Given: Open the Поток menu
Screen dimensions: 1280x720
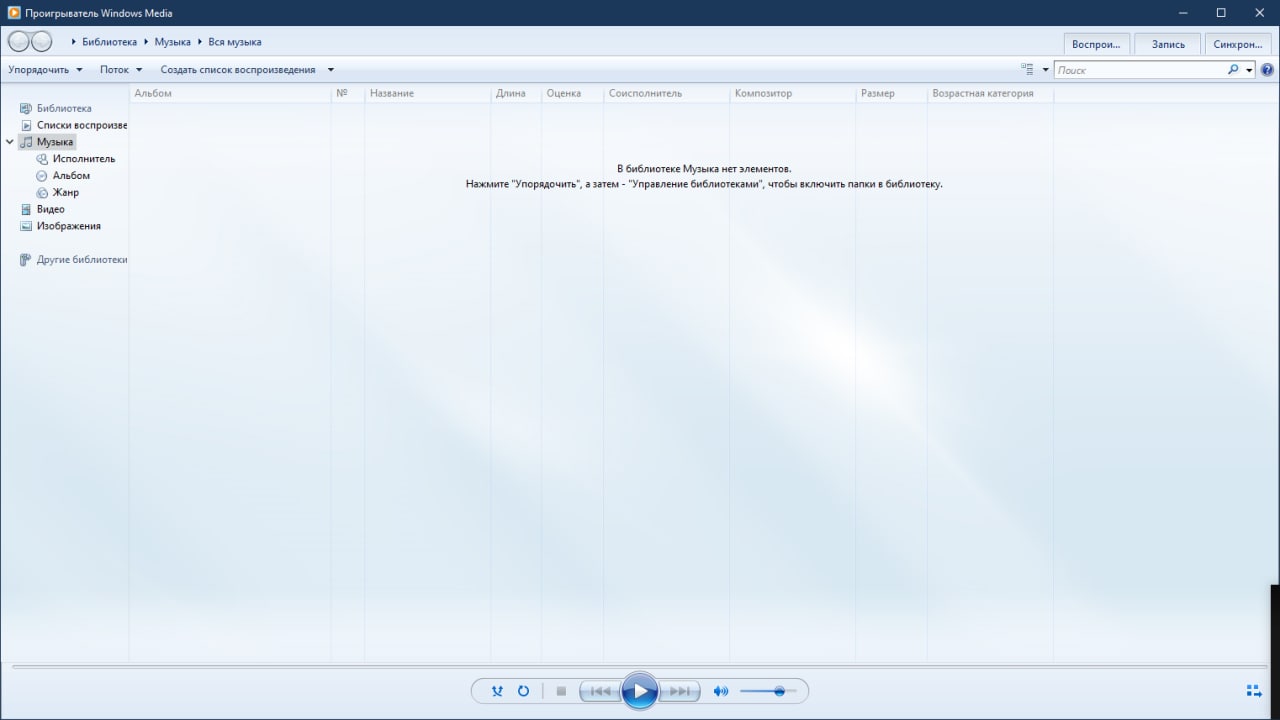Looking at the screenshot, I should 121,70.
